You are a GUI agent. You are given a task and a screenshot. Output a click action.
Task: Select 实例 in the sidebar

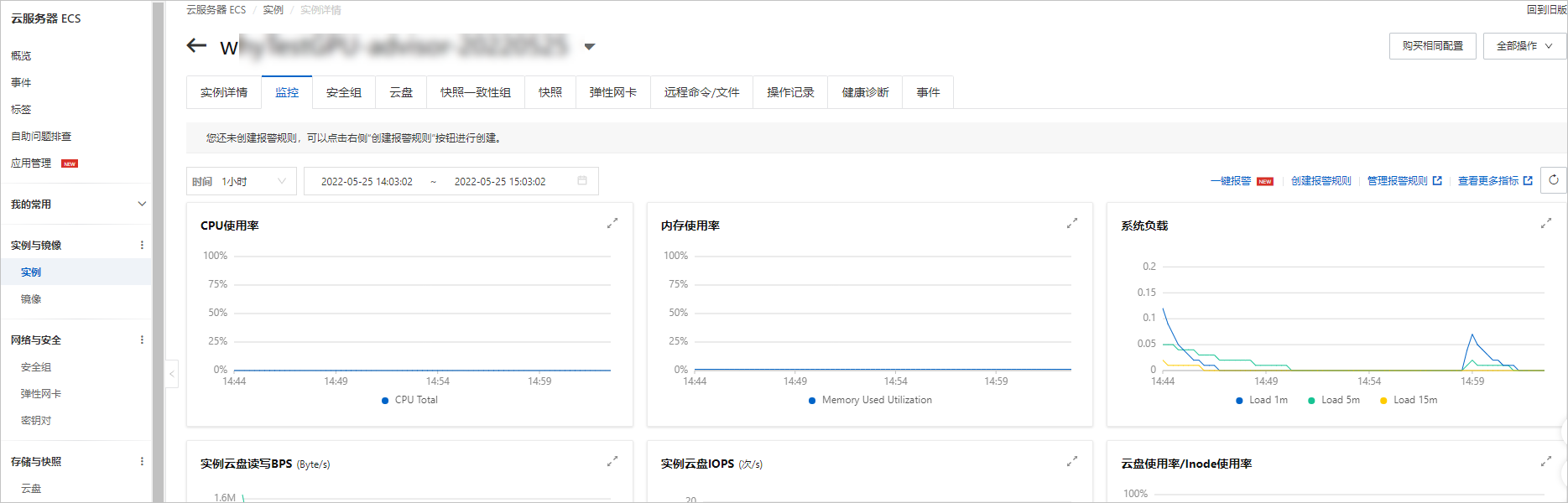pyautogui.click(x=76, y=272)
